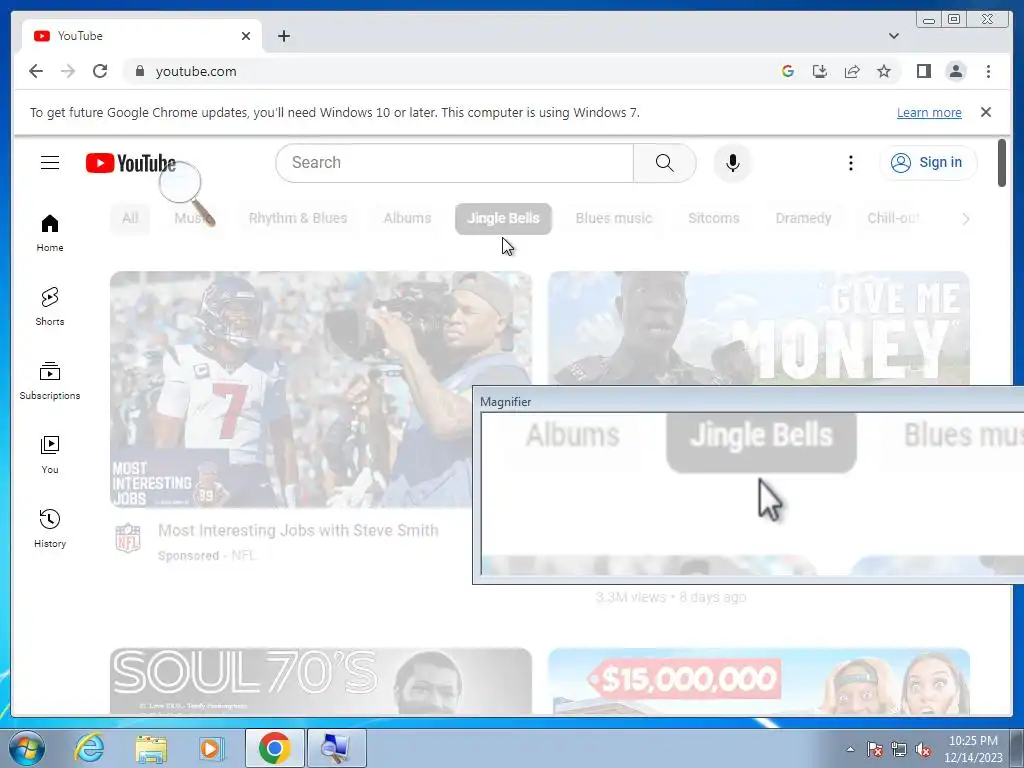Click the muted volume tray icon

coord(923,750)
